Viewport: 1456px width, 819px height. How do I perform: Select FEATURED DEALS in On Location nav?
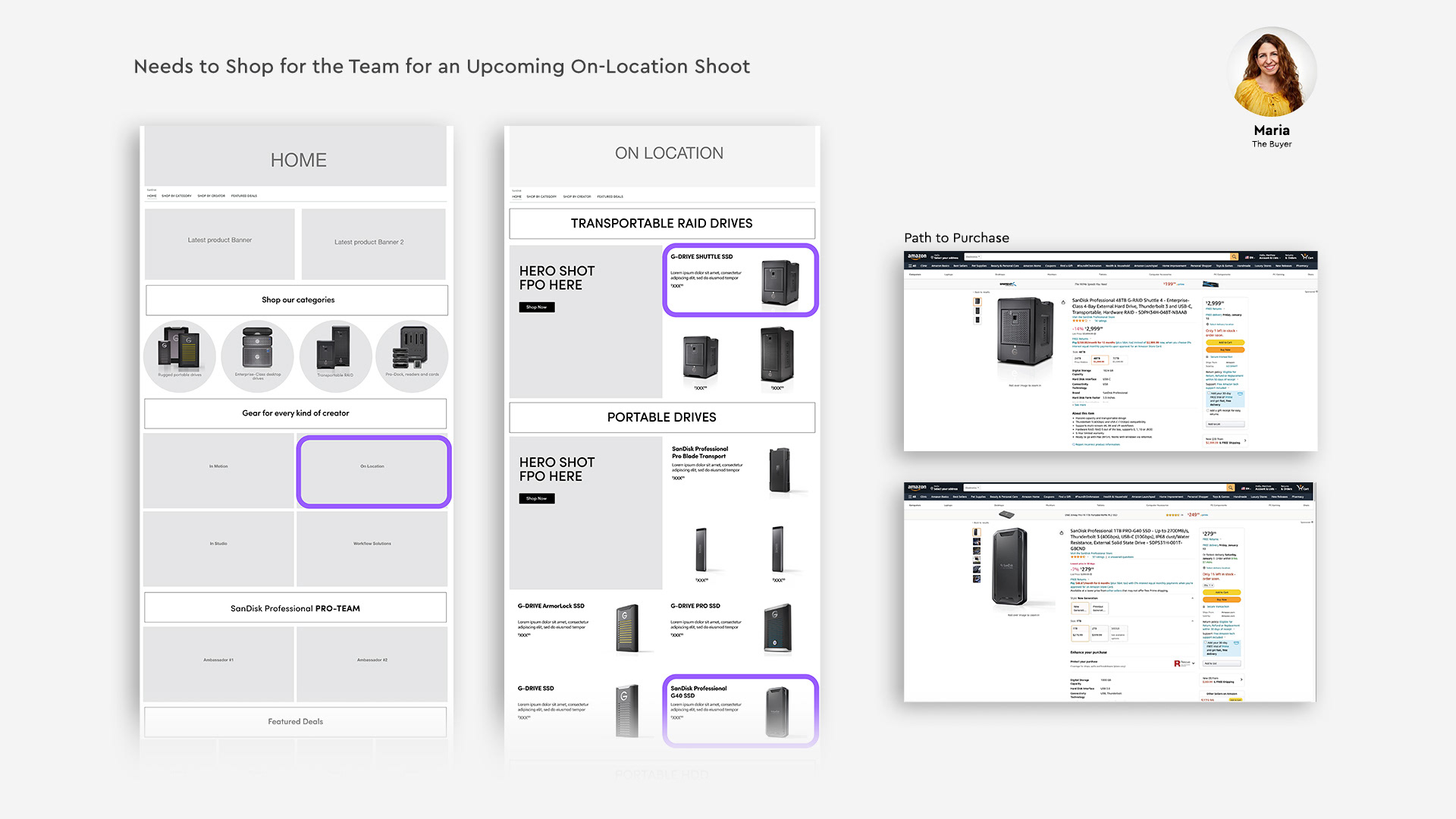pyautogui.click(x=610, y=196)
